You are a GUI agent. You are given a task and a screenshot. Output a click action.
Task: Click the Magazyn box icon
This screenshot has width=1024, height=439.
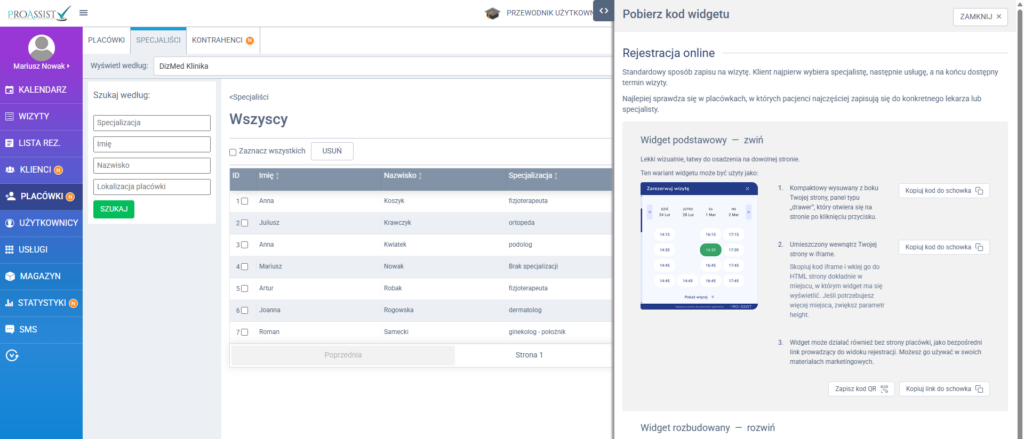10,275
